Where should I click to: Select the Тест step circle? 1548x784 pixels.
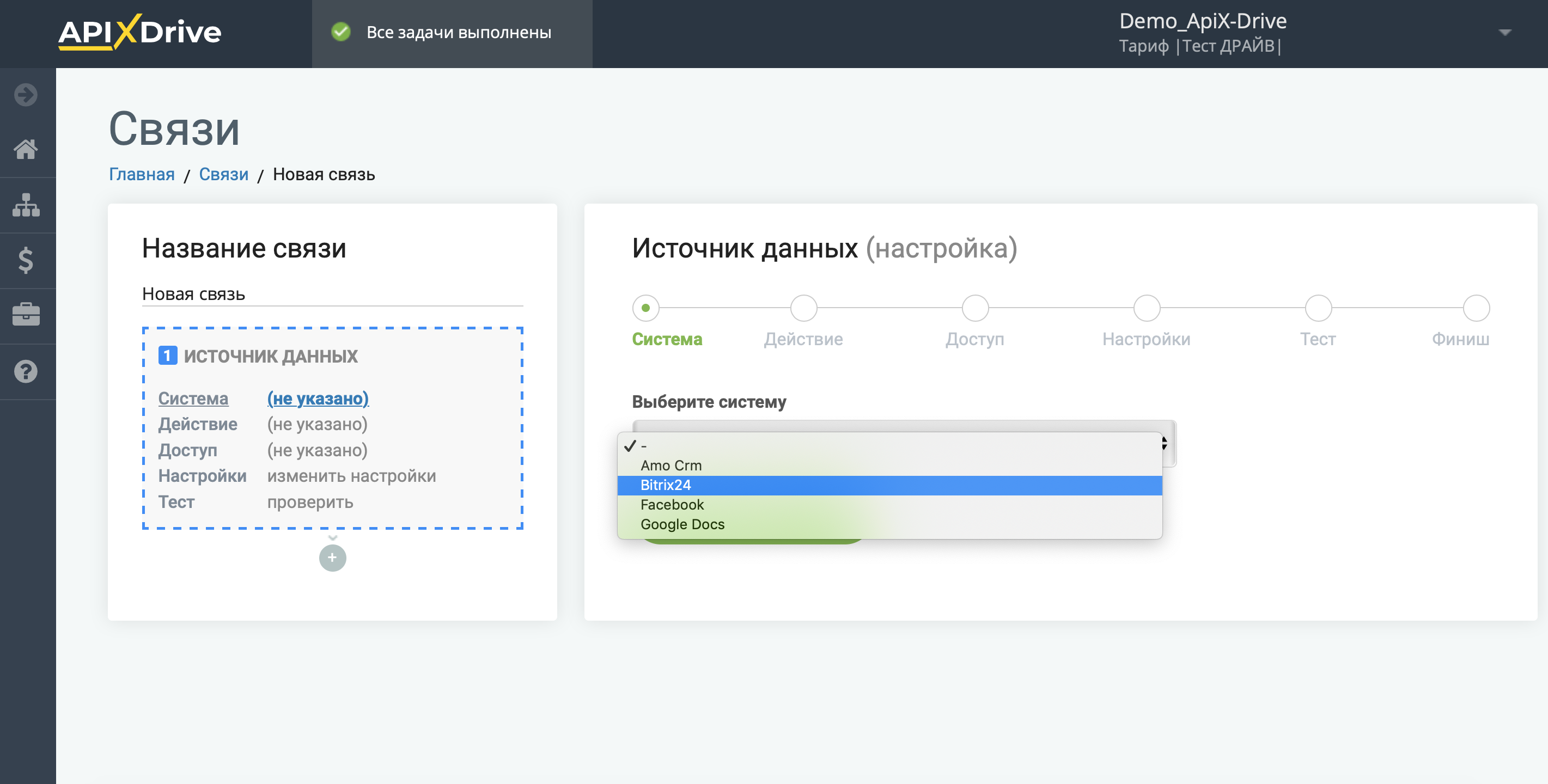tap(1318, 308)
